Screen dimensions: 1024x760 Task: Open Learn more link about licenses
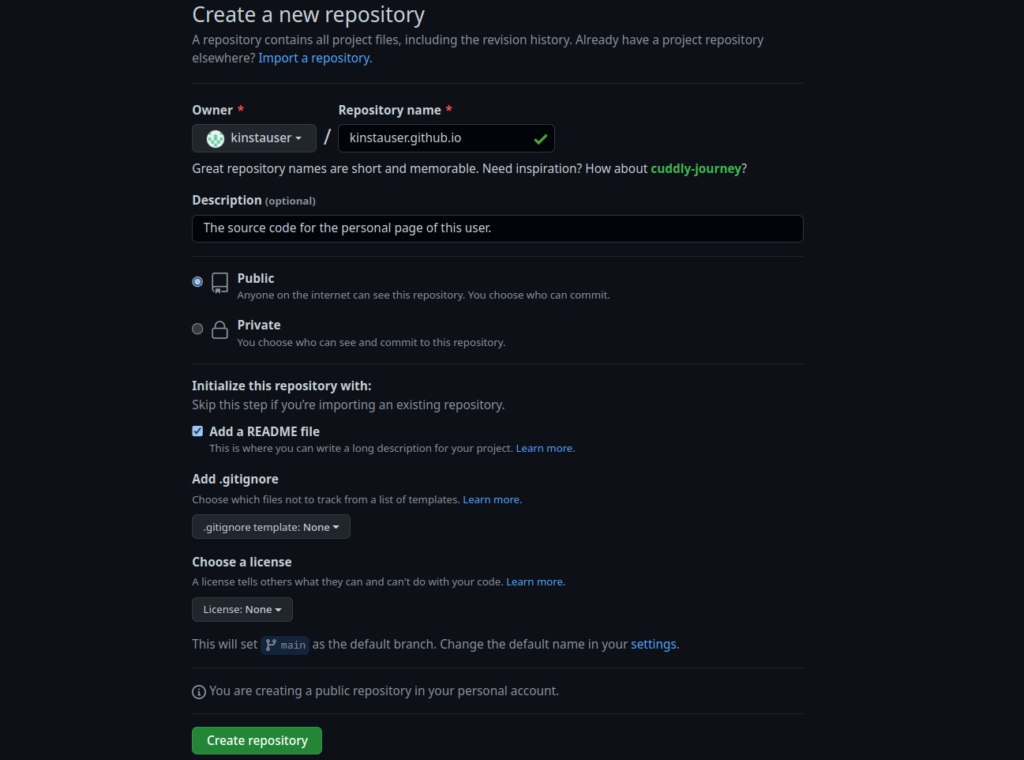point(535,581)
